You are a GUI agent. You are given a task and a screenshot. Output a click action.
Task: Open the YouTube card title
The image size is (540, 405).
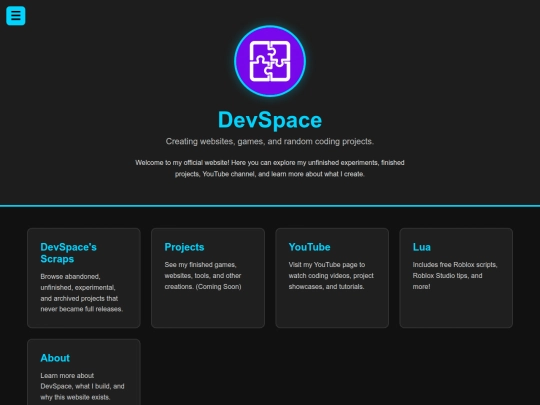(x=309, y=247)
